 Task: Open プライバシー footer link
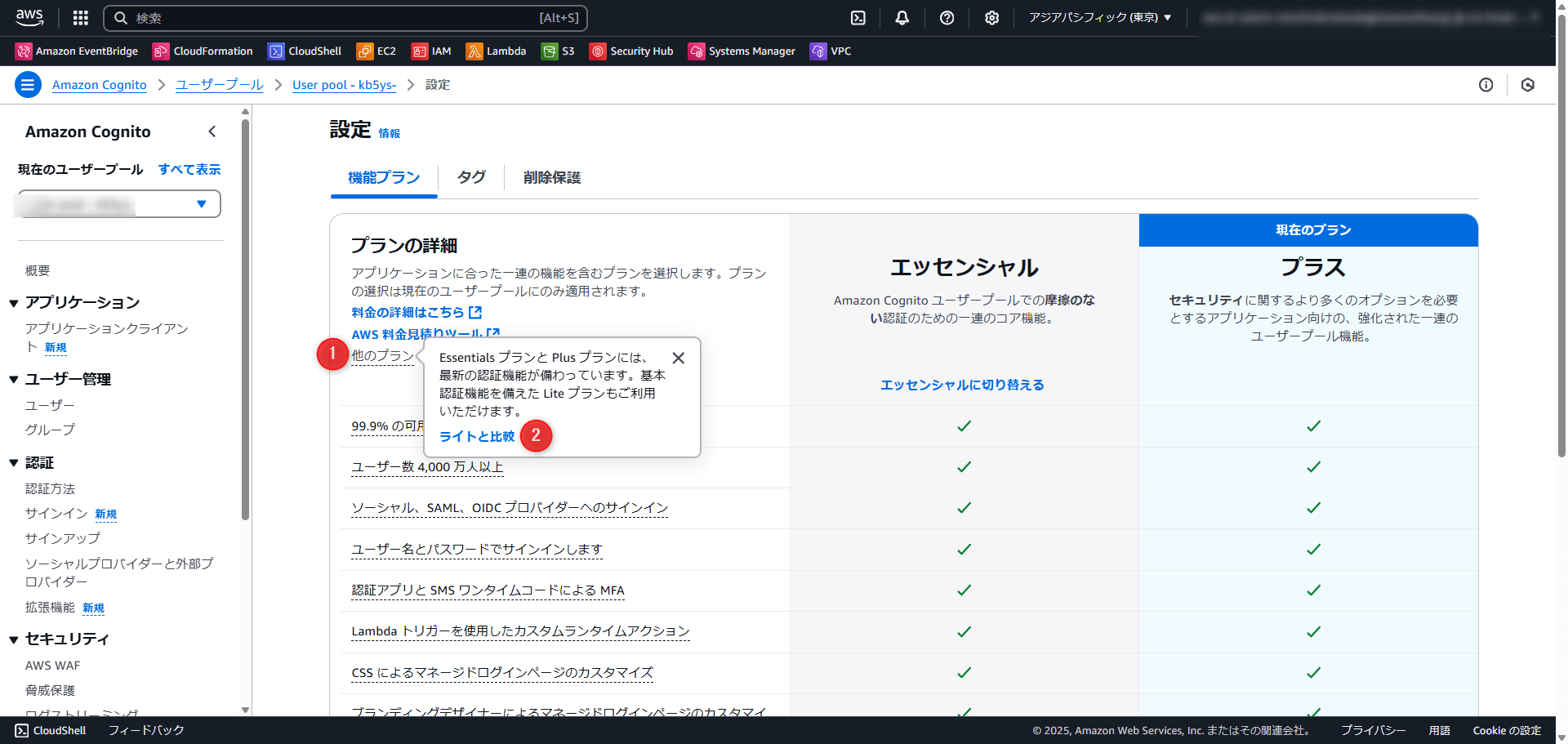1373,730
